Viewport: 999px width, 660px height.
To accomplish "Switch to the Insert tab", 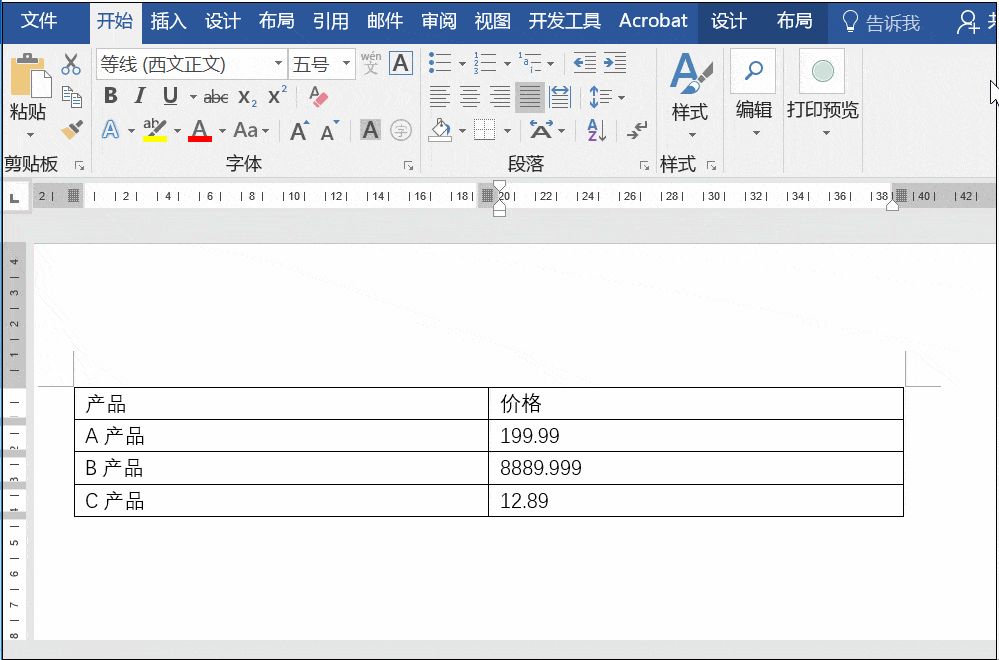I will 168,21.
